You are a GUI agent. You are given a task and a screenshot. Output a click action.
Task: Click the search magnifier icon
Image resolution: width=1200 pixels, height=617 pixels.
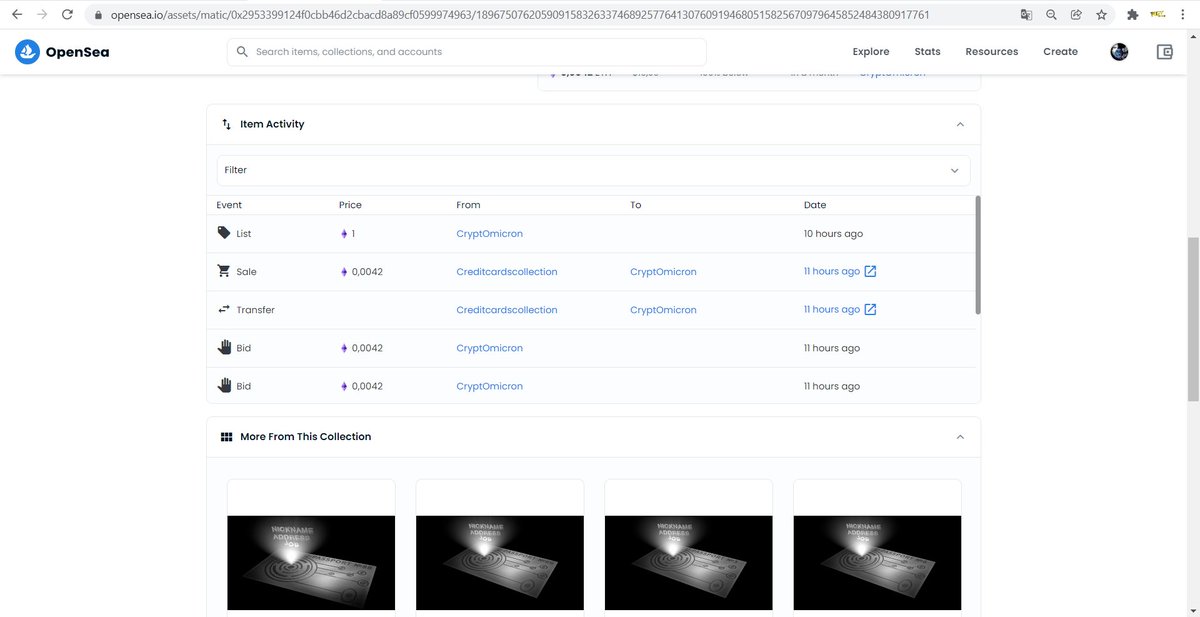tap(242, 52)
